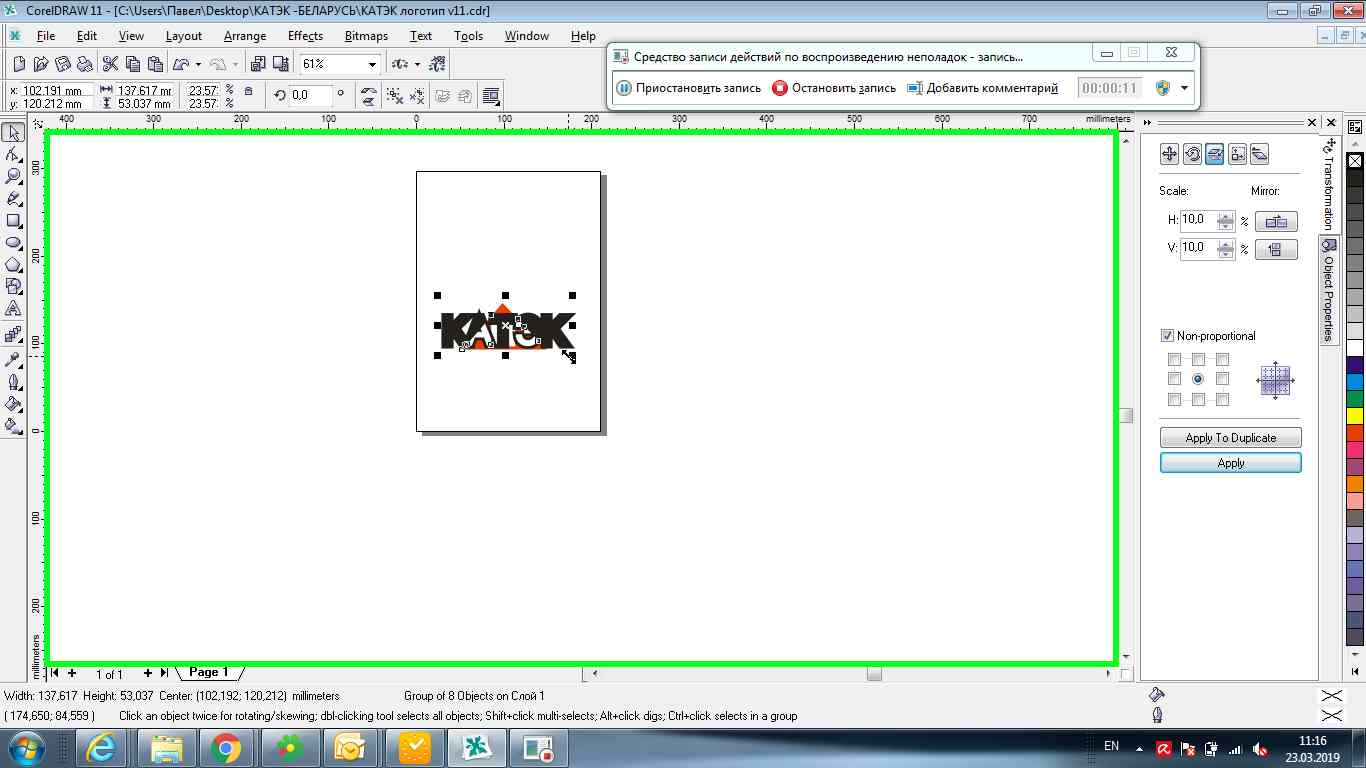1366x768 pixels.
Task: Uncheck the Non-proportional checkbox
Action: click(1167, 336)
